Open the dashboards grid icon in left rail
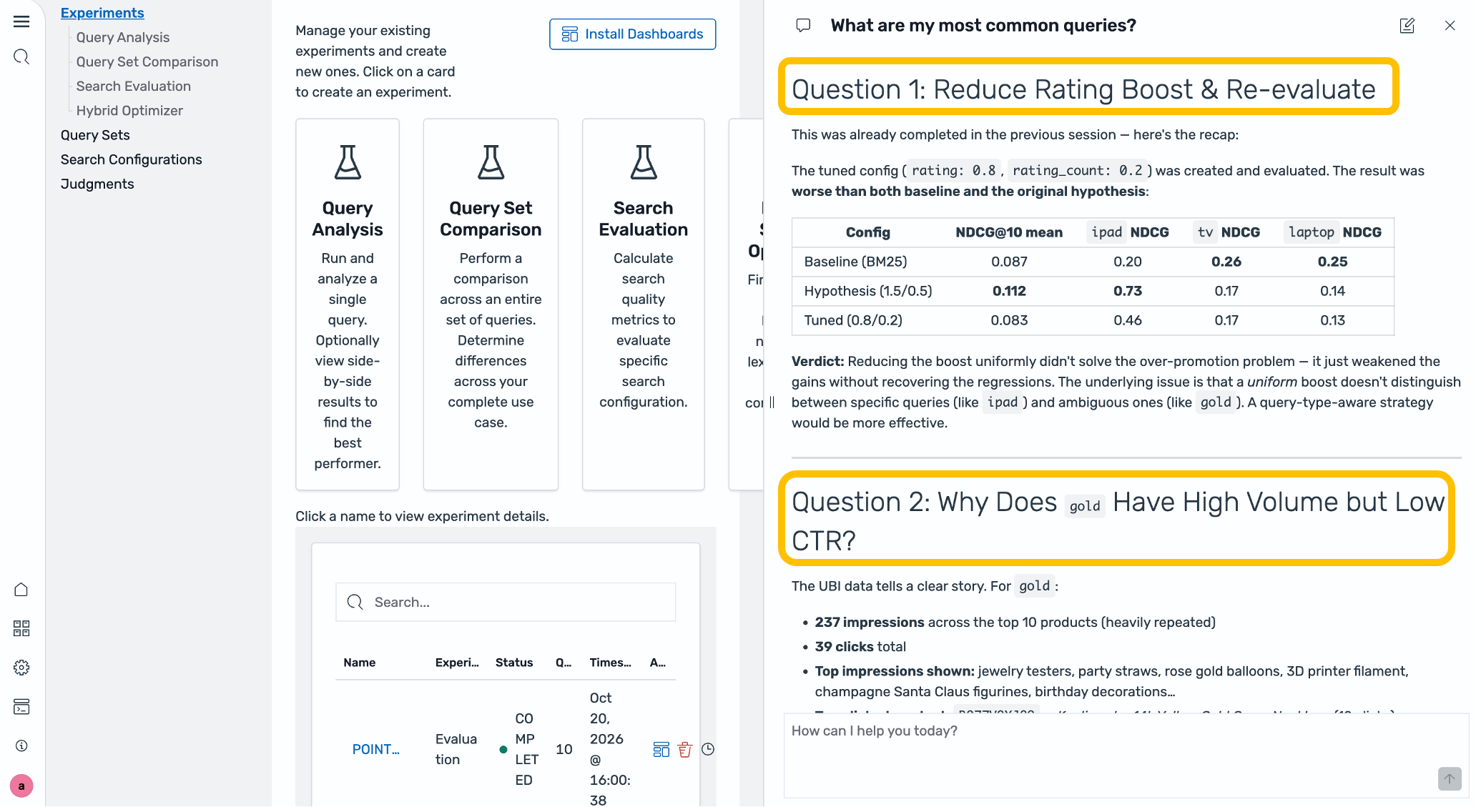The image size is (1481, 812). coord(21,629)
